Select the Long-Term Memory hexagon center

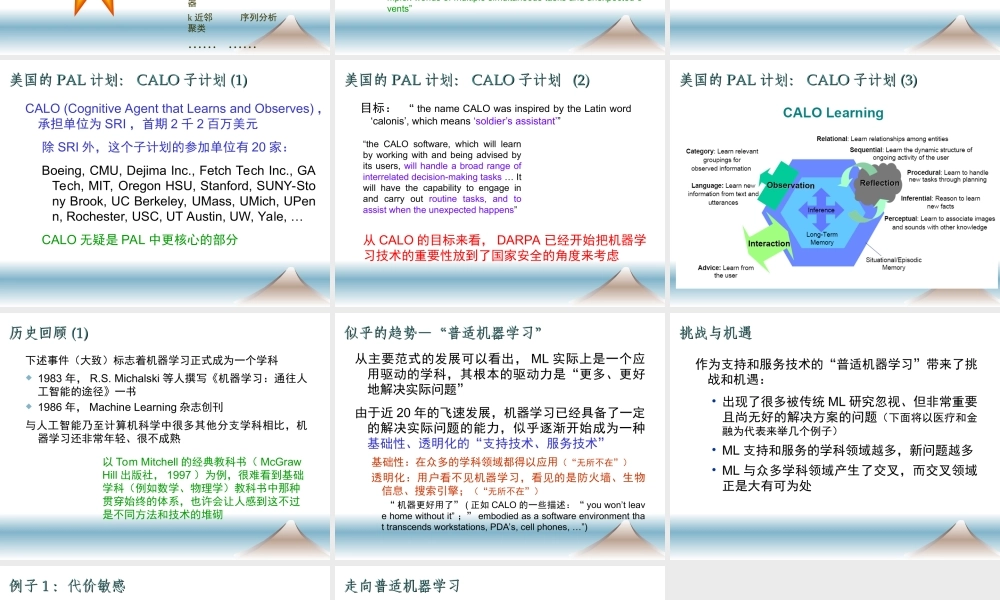(822, 237)
